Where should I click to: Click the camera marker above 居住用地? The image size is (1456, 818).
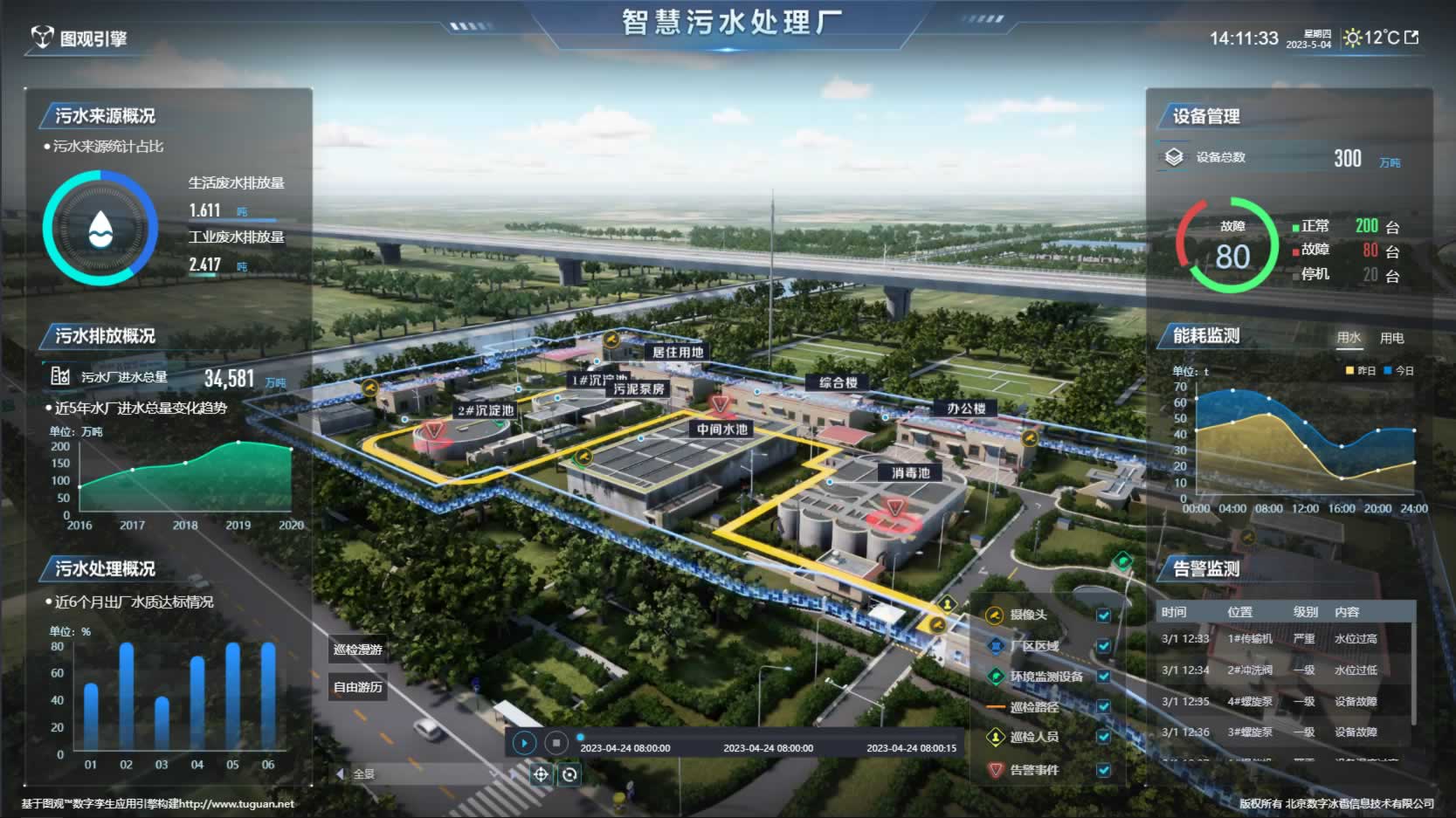pyautogui.click(x=611, y=339)
